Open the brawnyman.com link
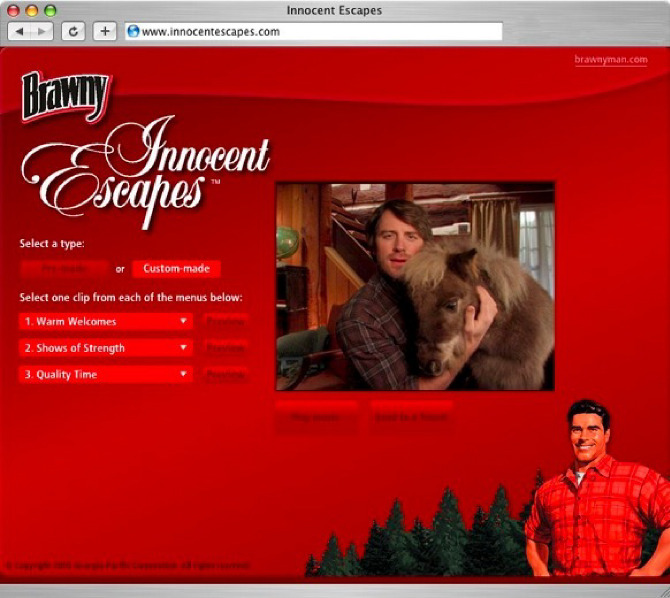The height and width of the screenshot is (598, 670). click(611, 59)
